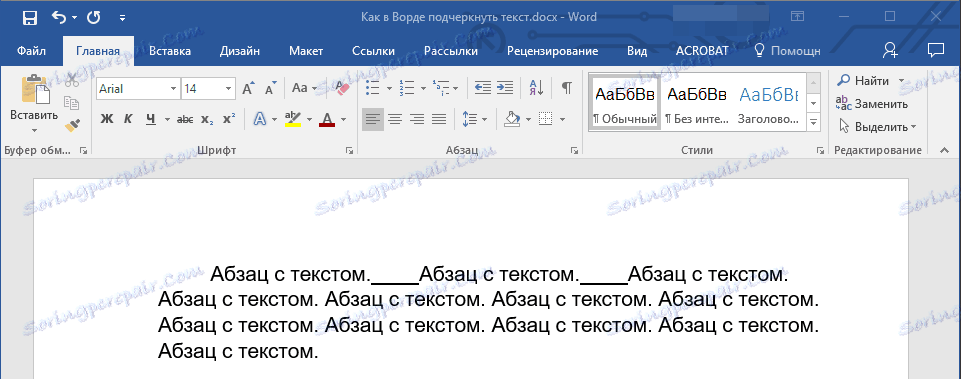Open the Выделить select menu

[877, 126]
